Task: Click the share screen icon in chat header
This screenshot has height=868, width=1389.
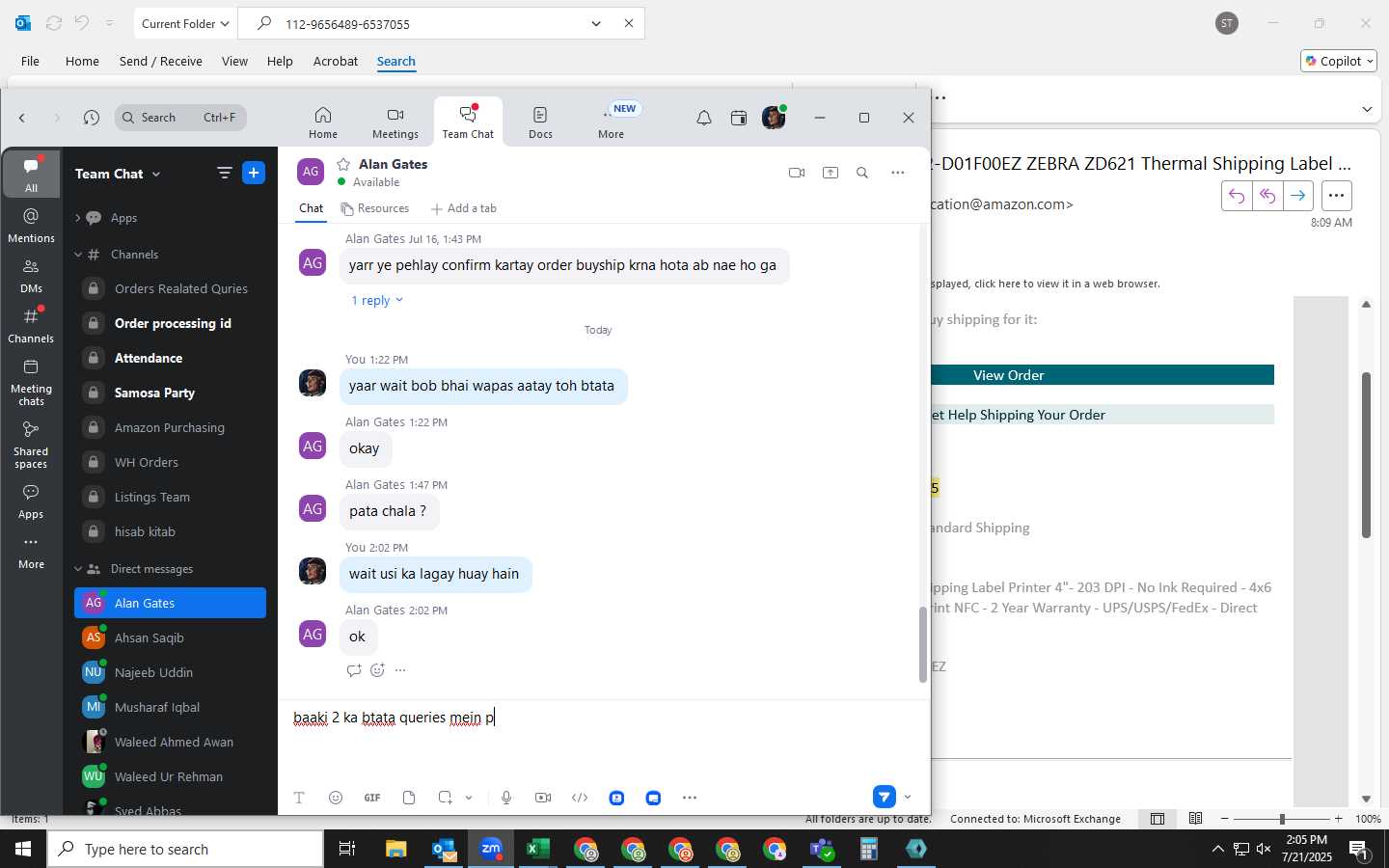Action: 831,173
